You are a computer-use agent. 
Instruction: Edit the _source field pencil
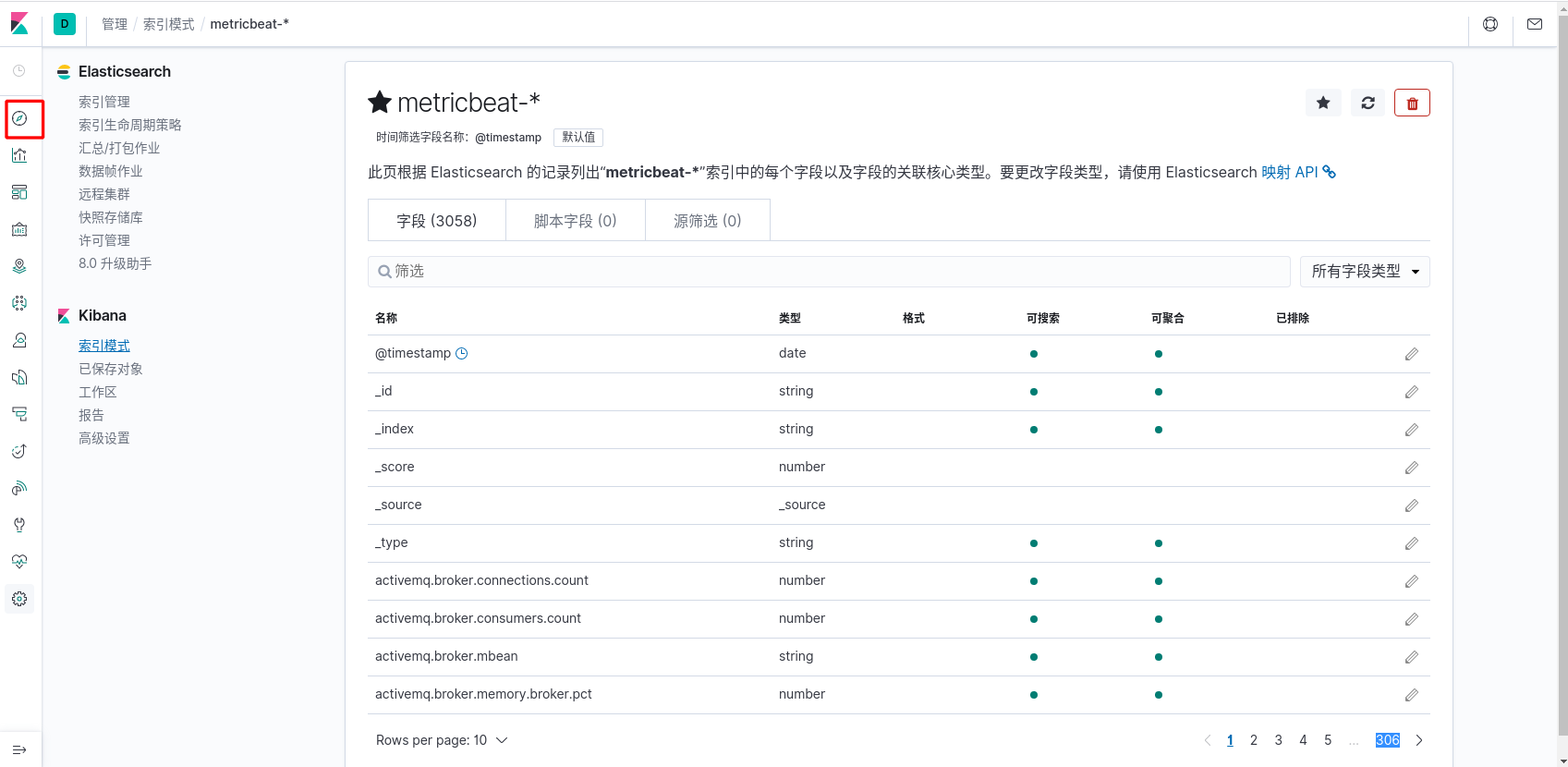pyautogui.click(x=1412, y=505)
